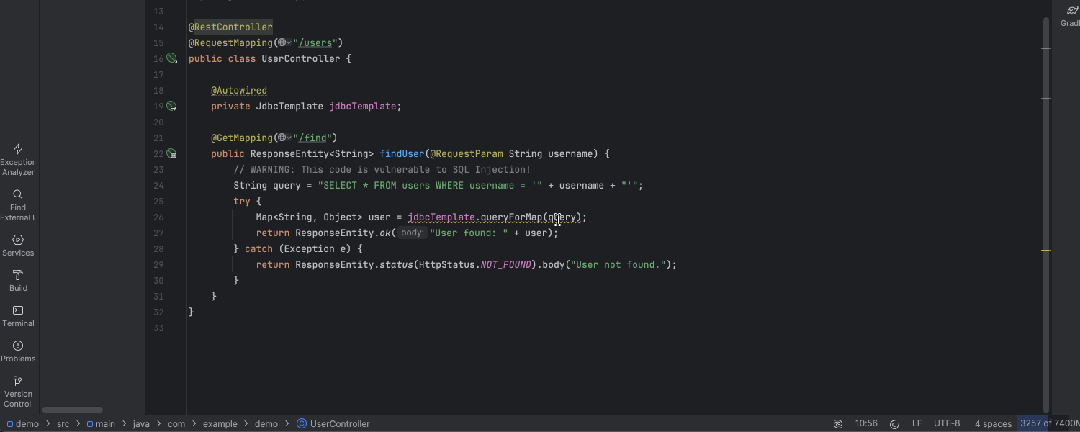Click the com breadcrumb in navigation bar

[175, 424]
